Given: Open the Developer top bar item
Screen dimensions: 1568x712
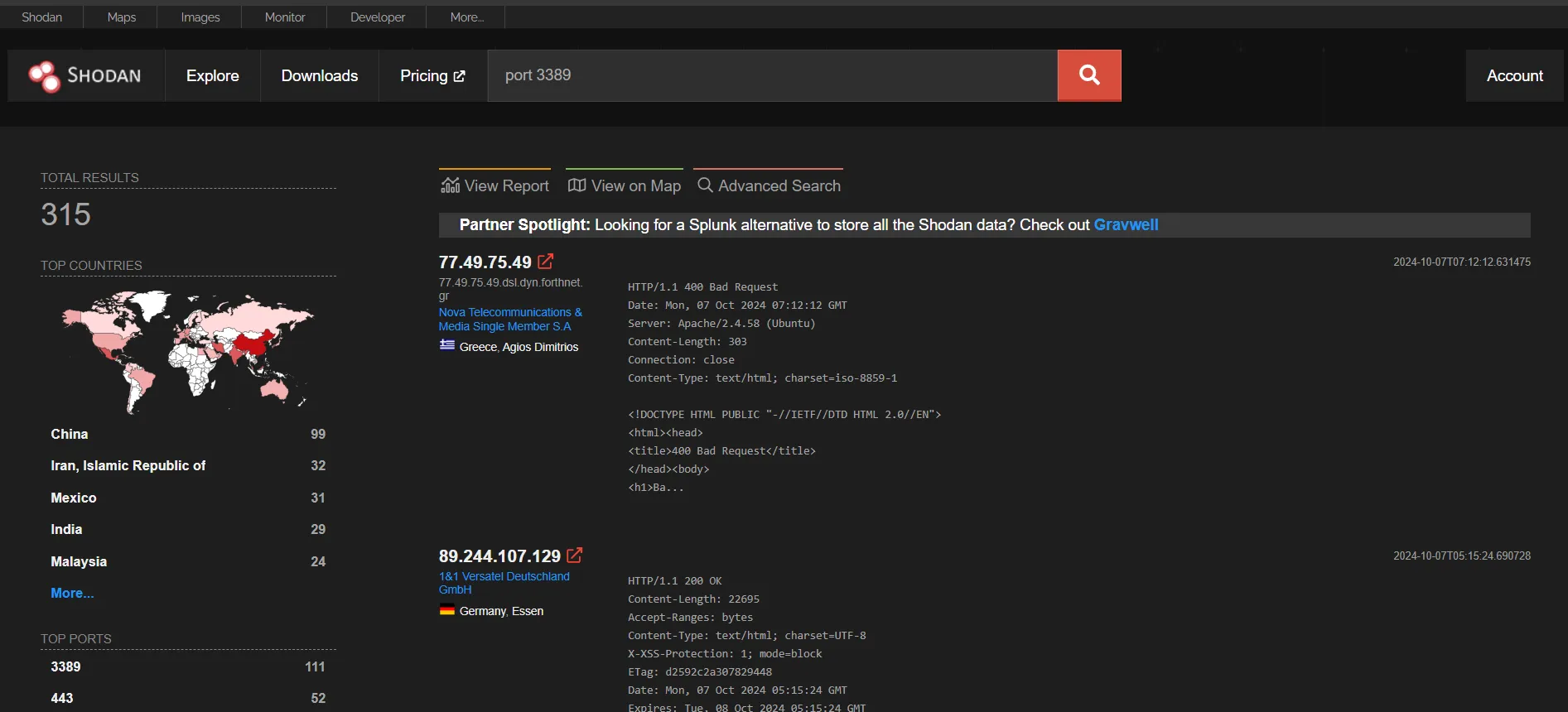Looking at the screenshot, I should click(x=377, y=17).
